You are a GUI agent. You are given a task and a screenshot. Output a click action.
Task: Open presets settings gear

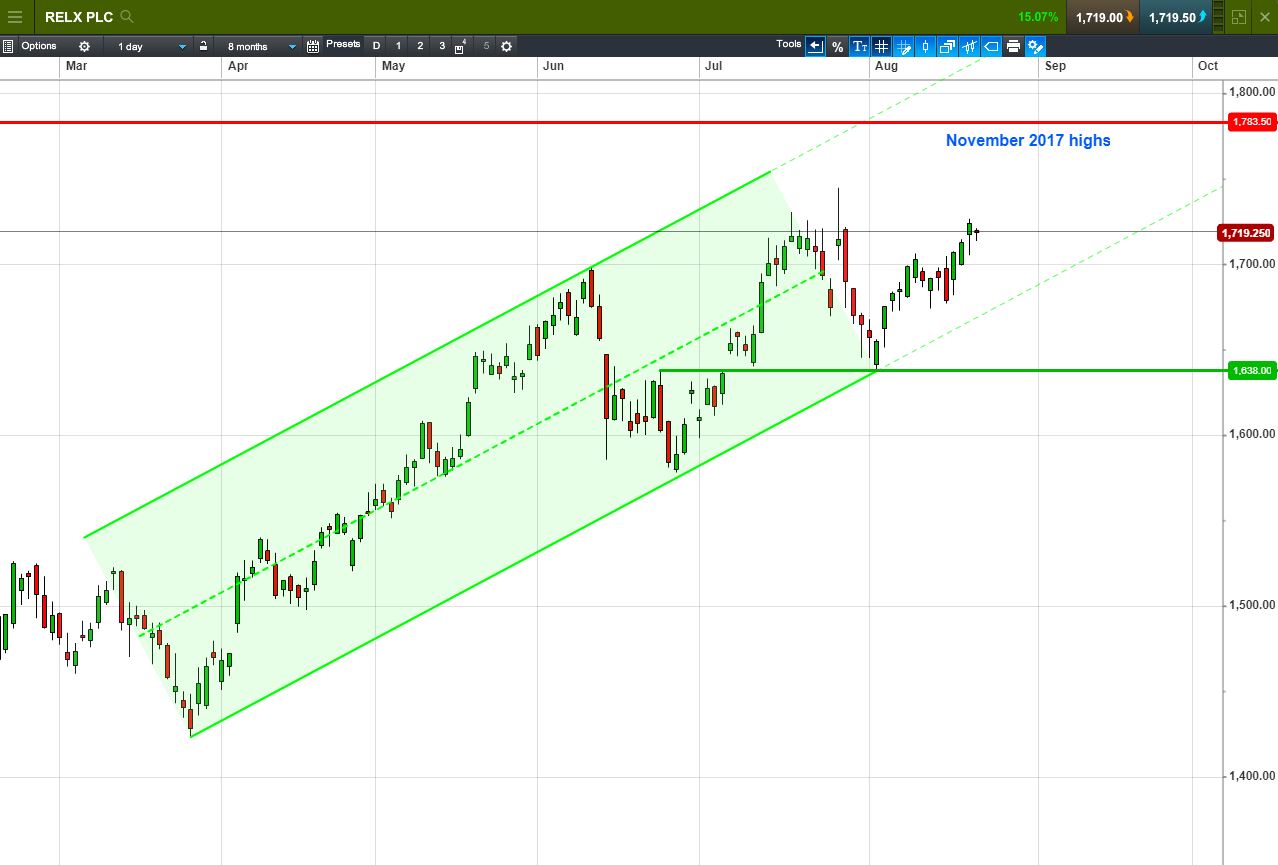506,46
